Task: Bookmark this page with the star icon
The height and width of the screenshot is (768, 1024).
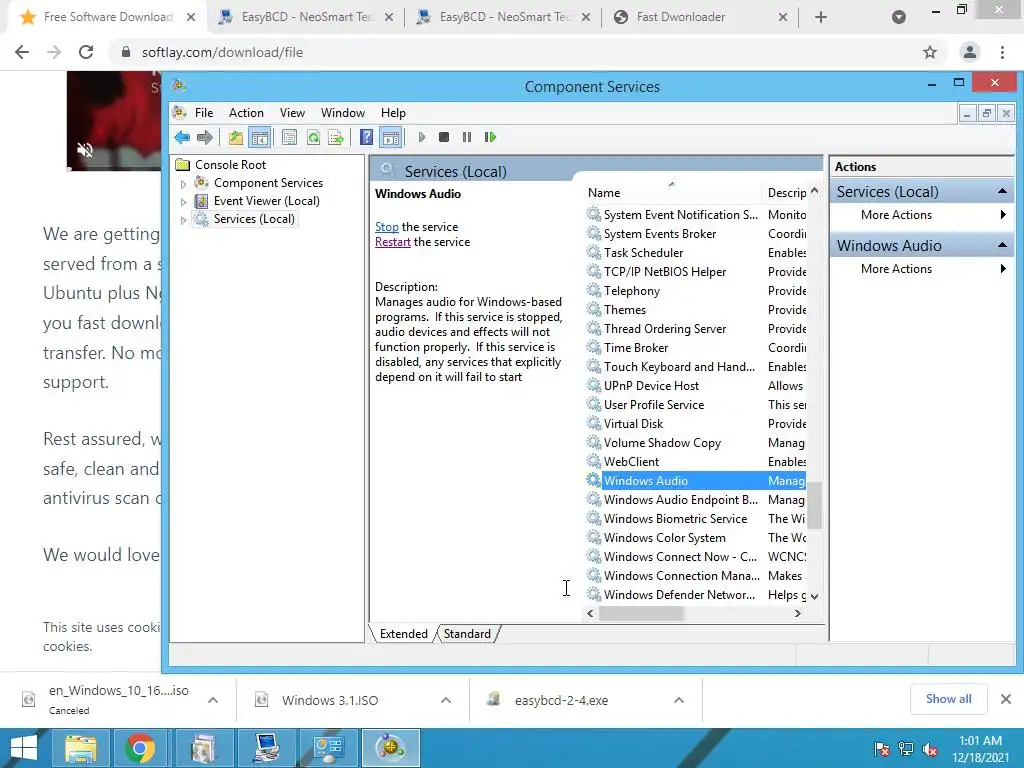Action: point(930,52)
